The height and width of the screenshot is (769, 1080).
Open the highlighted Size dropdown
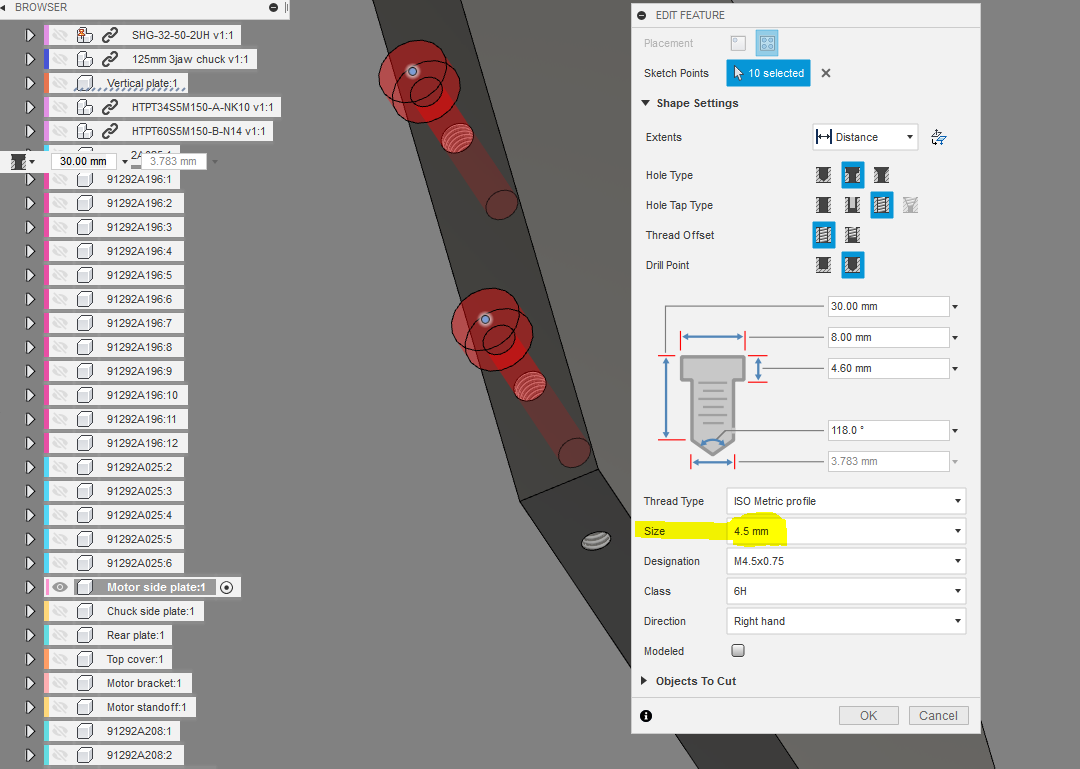point(845,531)
